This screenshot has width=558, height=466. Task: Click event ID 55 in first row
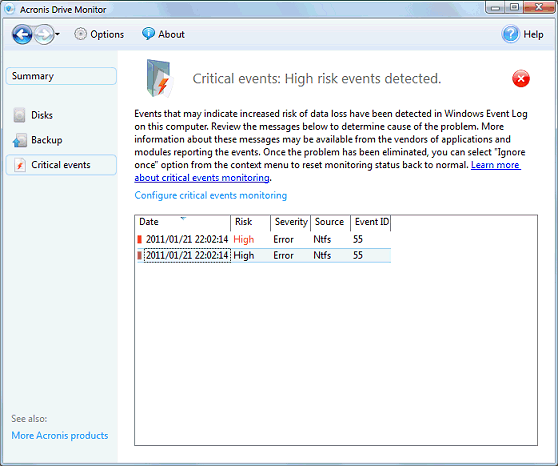[358, 240]
